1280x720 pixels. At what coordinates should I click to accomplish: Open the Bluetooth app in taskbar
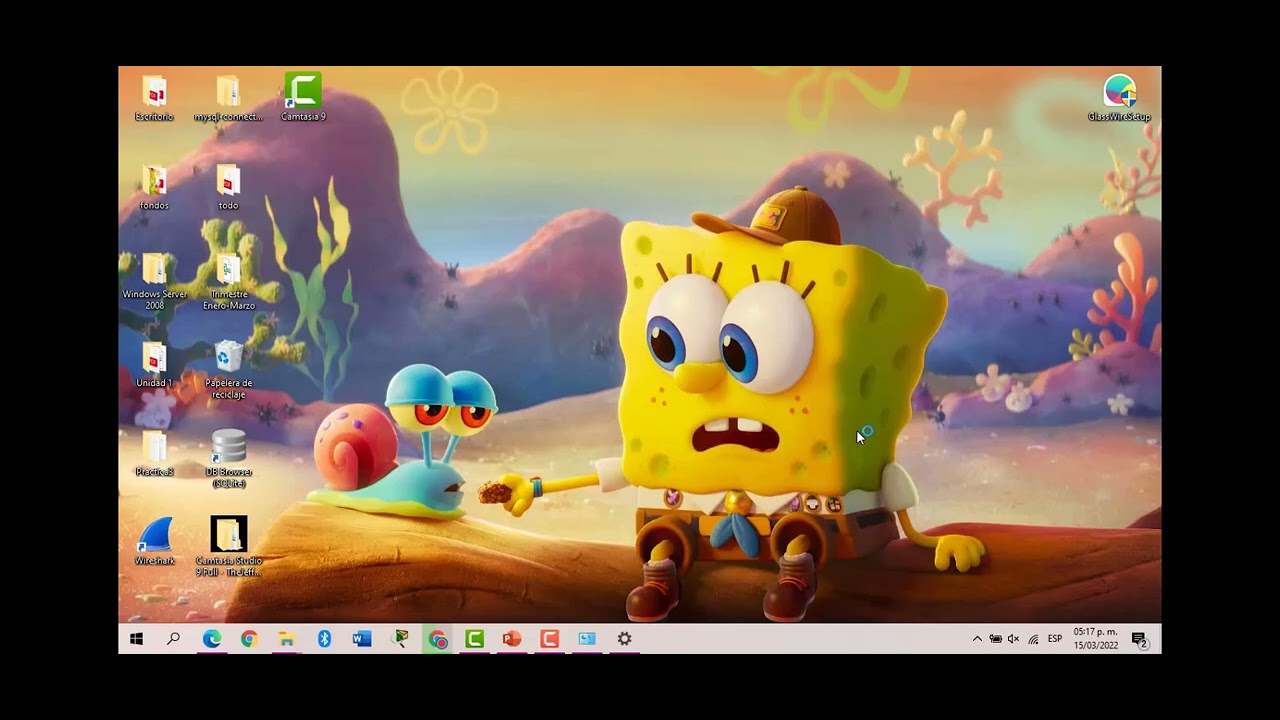324,639
